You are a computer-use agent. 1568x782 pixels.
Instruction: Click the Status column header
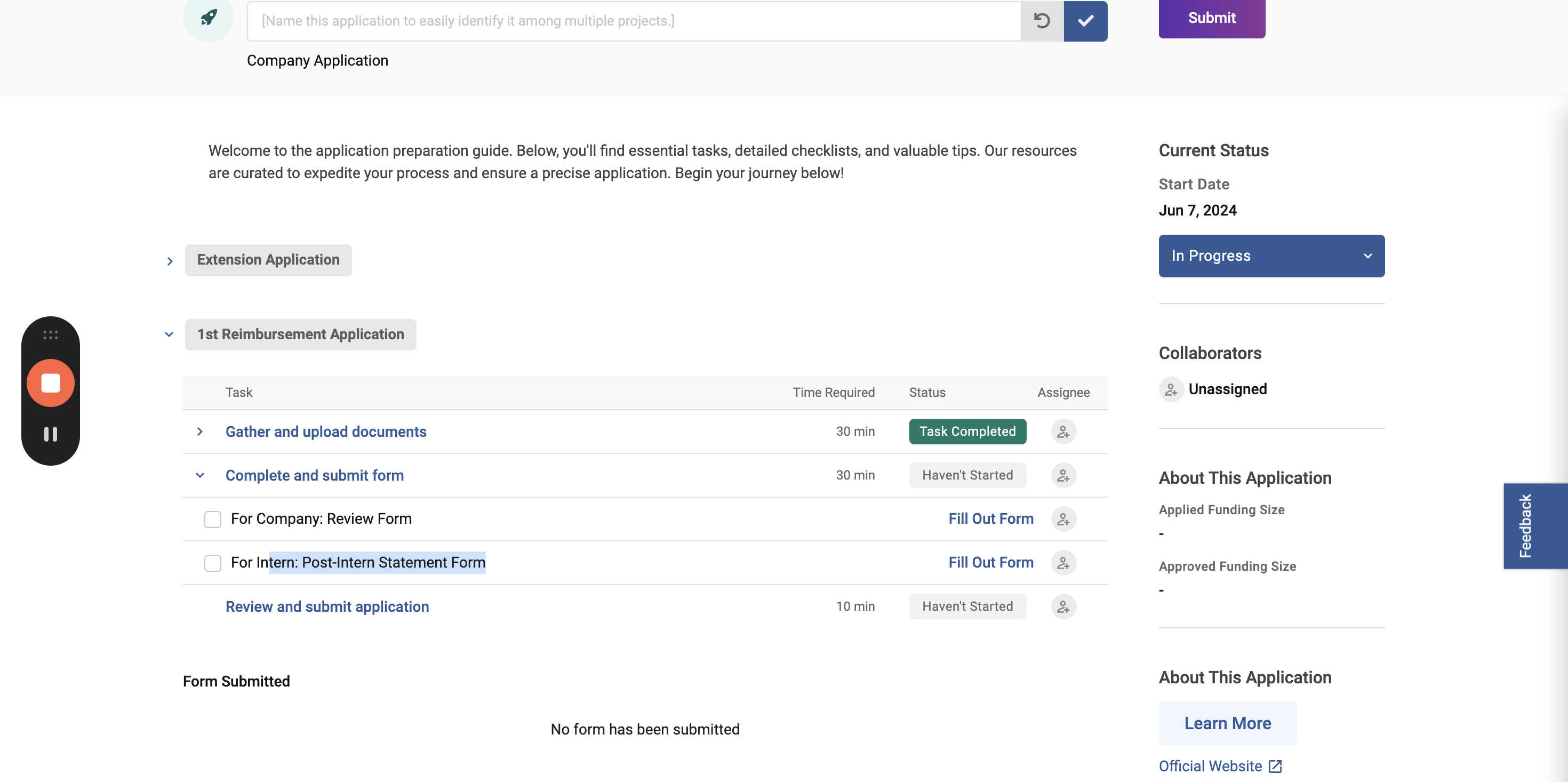click(x=927, y=393)
